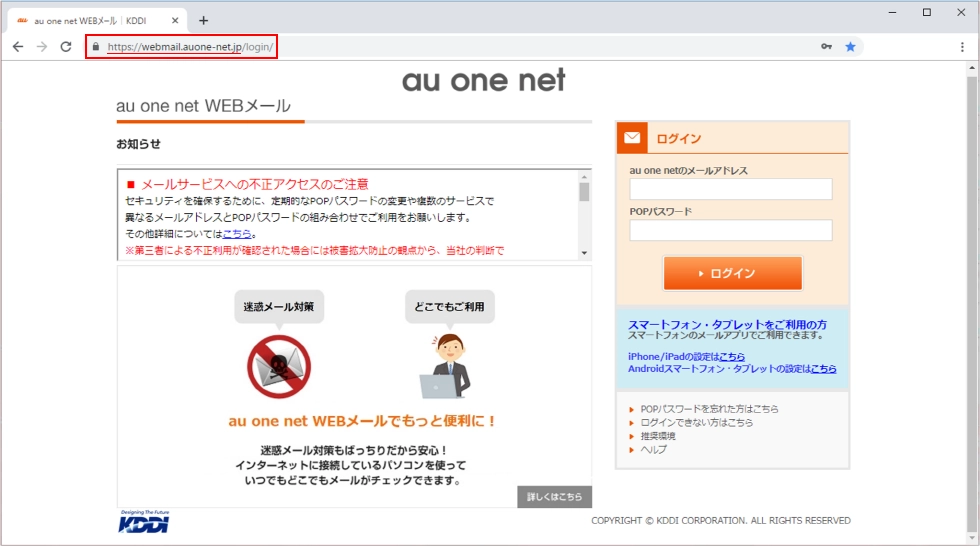Image resolution: width=980 pixels, height=546 pixels.
Task: Click the blue bookmark star icon
Action: coord(850,47)
